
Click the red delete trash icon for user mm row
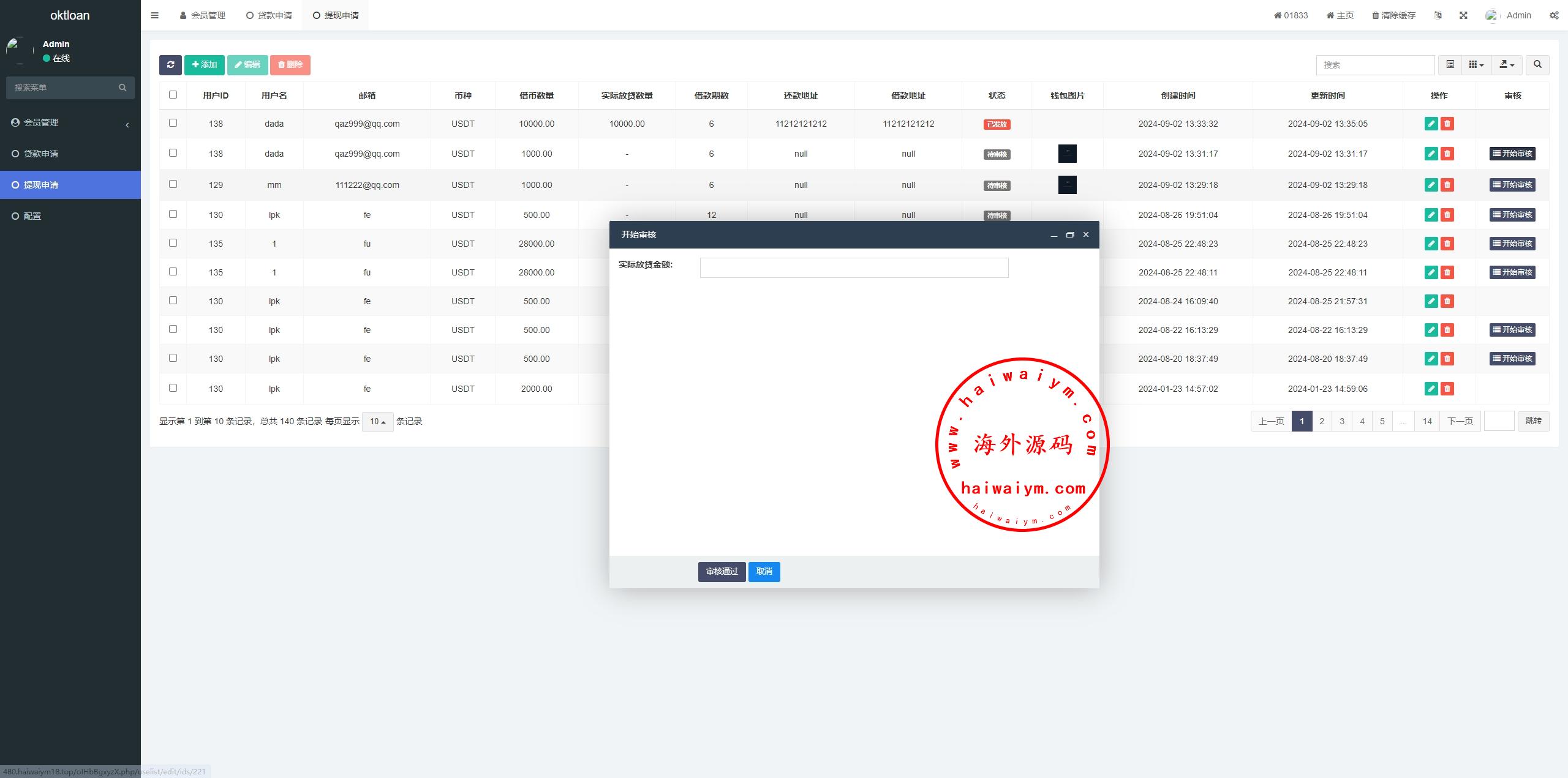(1447, 185)
